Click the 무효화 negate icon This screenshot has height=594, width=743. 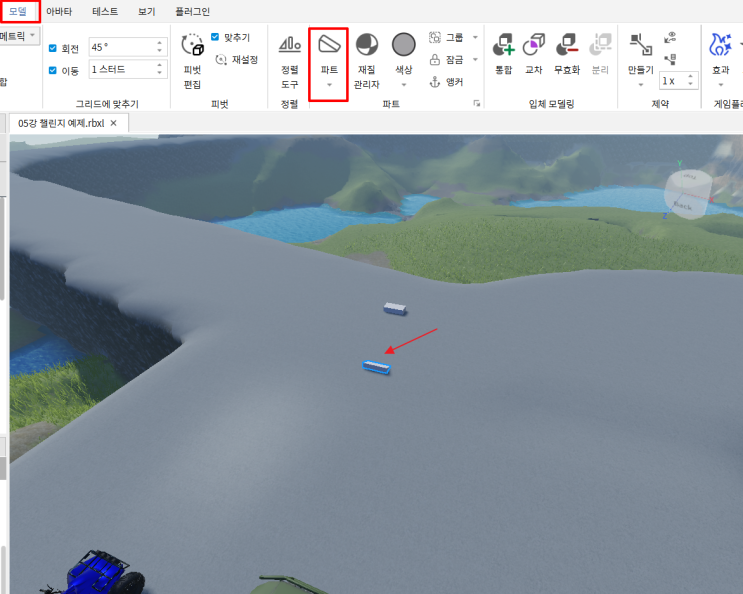(x=567, y=45)
